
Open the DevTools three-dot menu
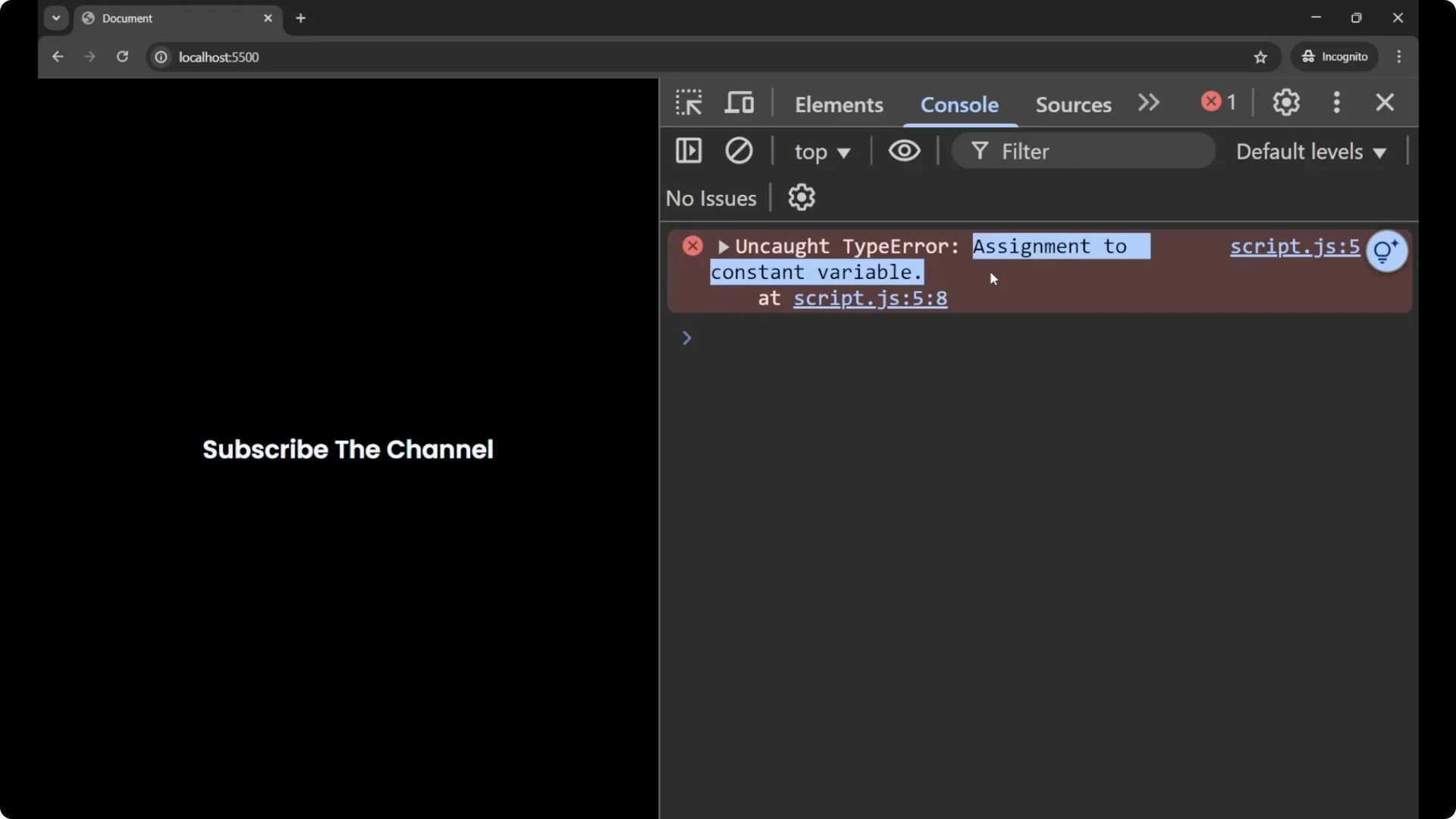1336,102
